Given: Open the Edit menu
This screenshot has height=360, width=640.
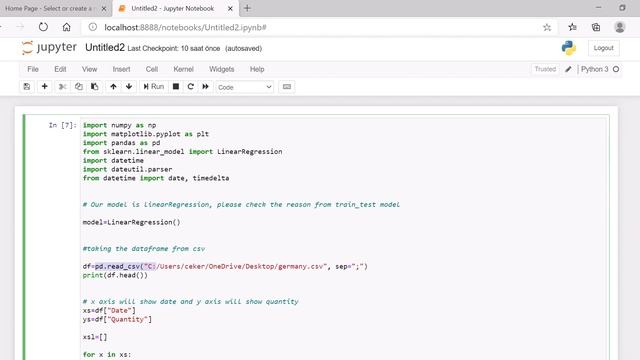Looking at the screenshot, I should click(x=60, y=69).
